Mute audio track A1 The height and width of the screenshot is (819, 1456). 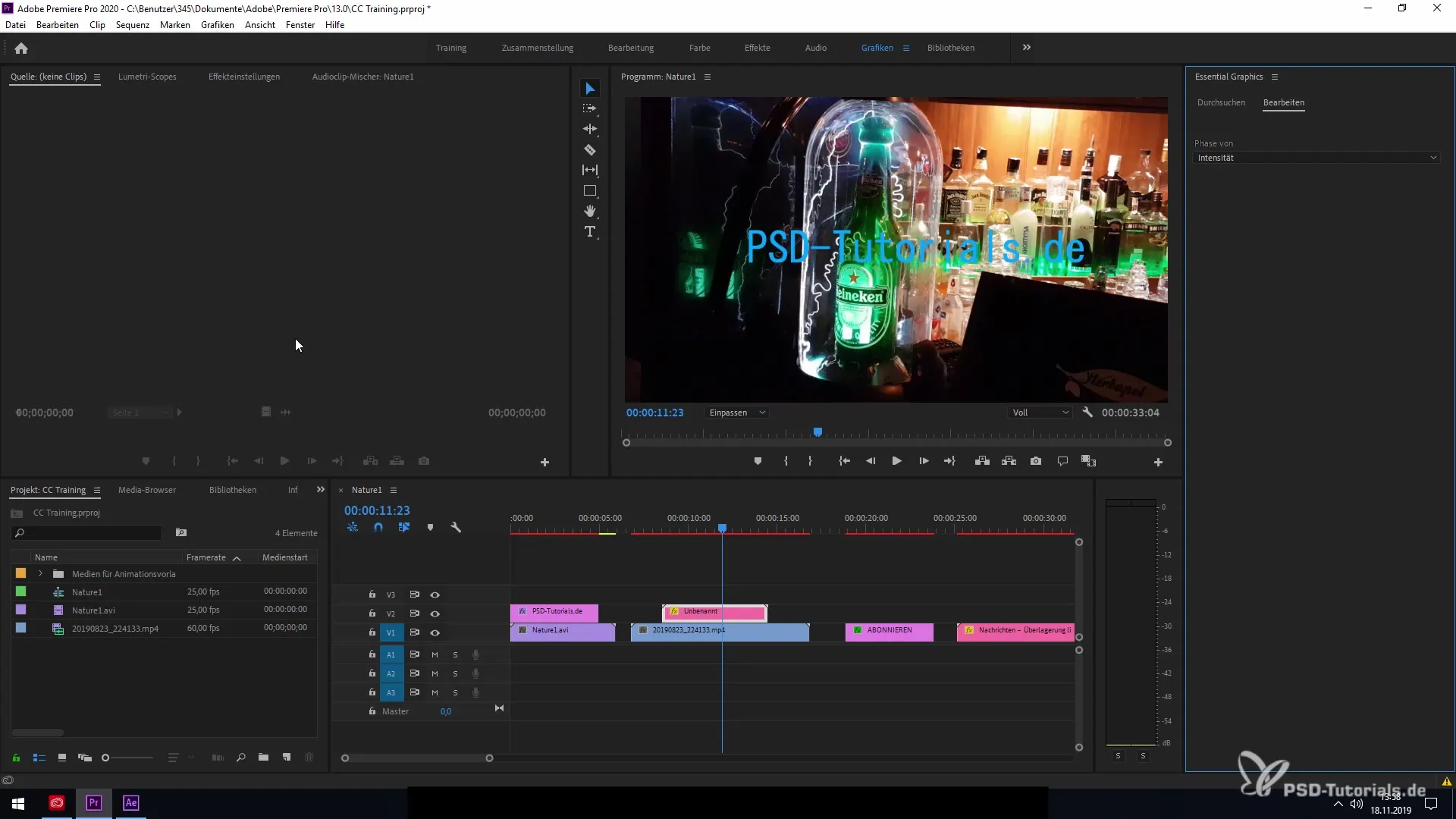tap(435, 654)
